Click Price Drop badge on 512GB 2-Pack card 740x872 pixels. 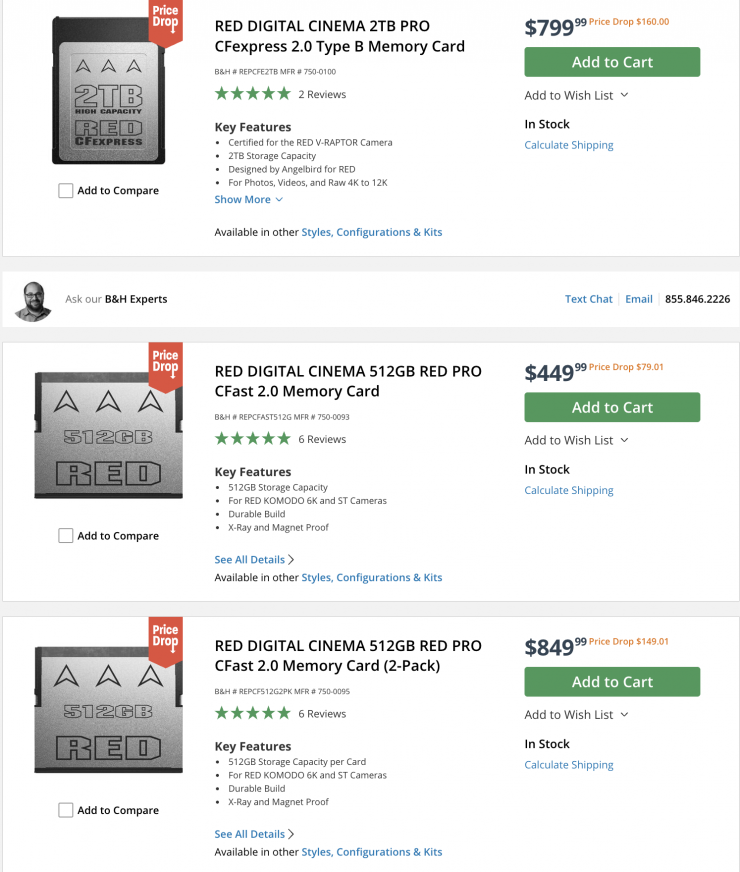(x=165, y=638)
